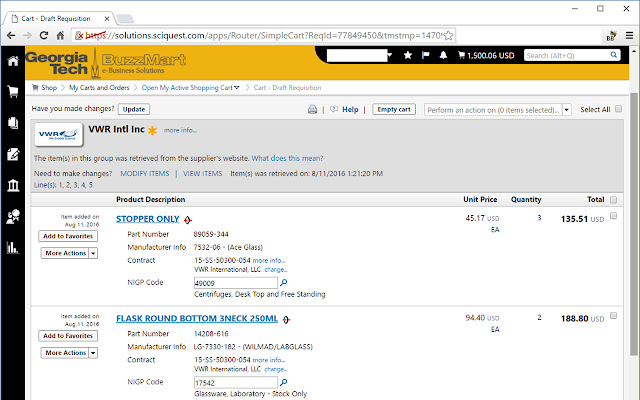Expand More Actions arrow for FLASK item
Screen dimensions: 640x400
coord(93,353)
